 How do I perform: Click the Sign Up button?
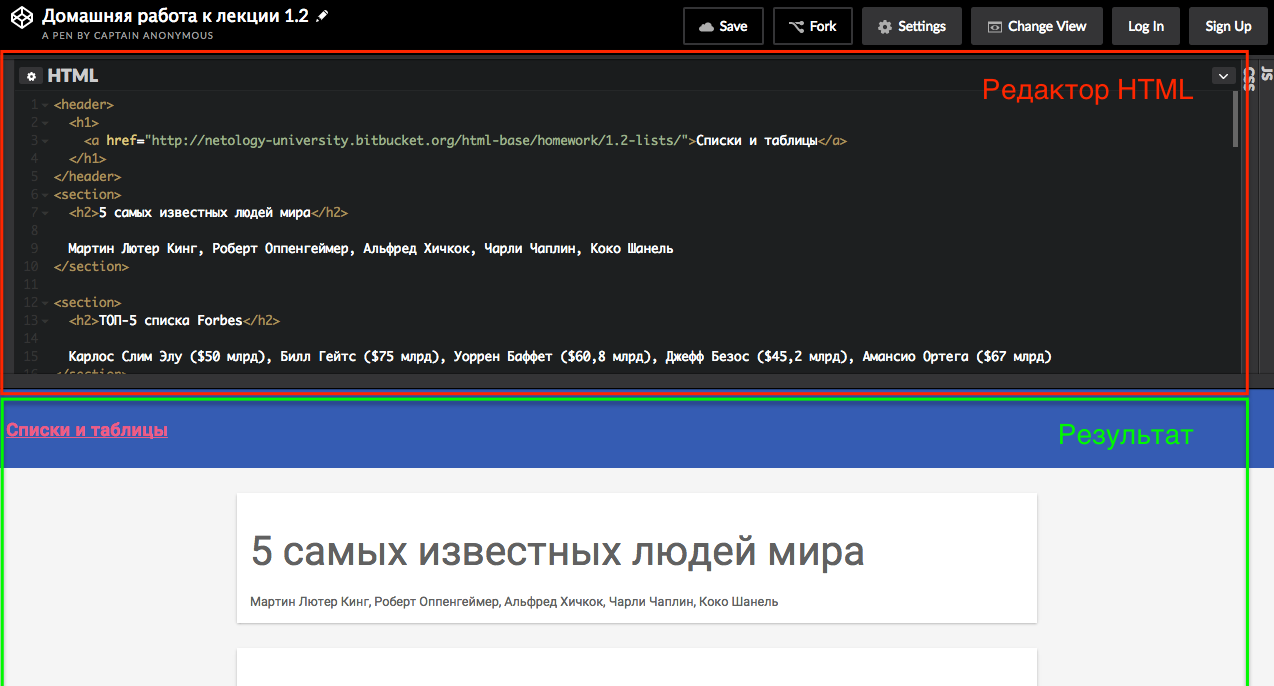(1228, 26)
